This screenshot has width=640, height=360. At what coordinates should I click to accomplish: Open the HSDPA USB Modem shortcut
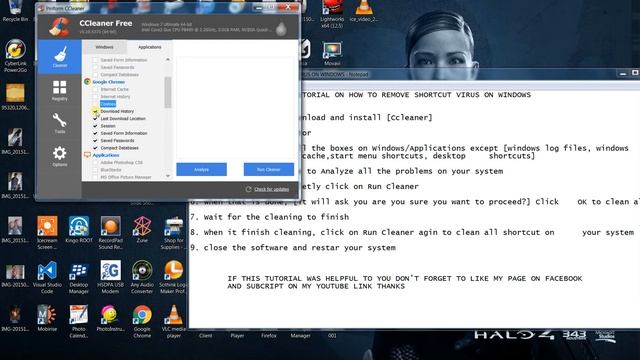coord(111,277)
